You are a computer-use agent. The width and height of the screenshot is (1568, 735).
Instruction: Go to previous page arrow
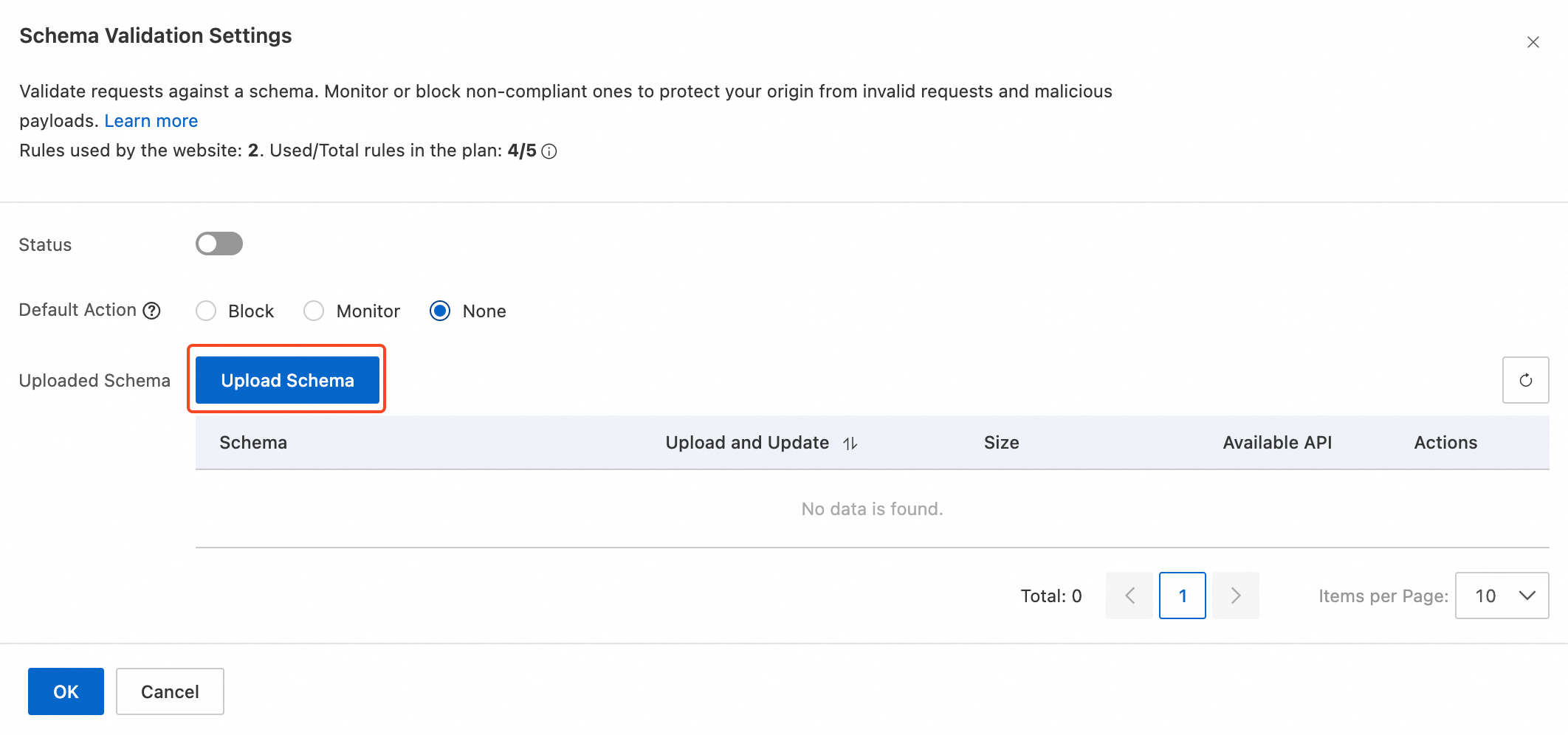coord(1129,596)
